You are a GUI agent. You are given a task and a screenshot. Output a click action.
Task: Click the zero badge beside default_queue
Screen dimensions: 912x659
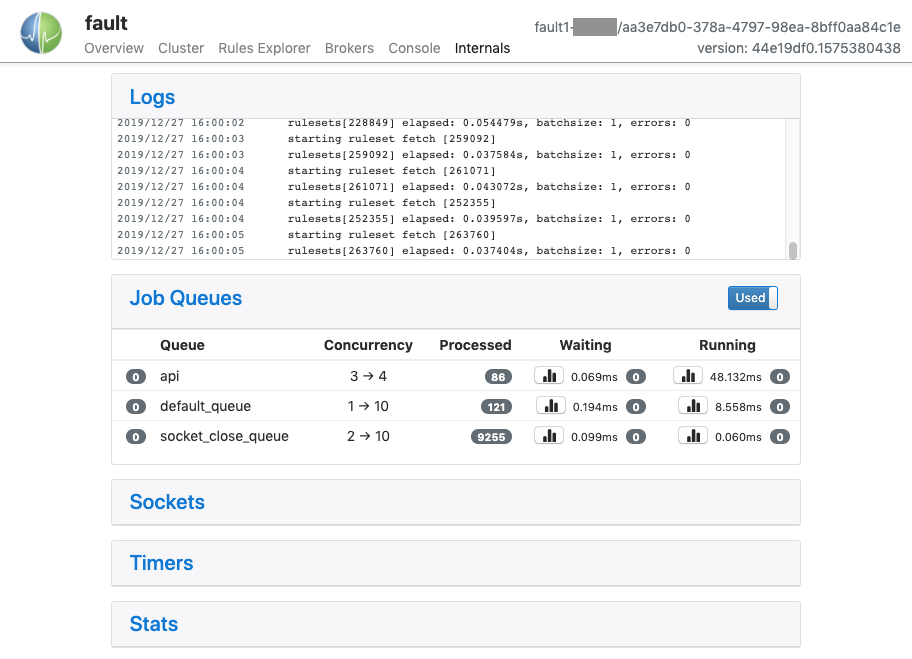(136, 406)
